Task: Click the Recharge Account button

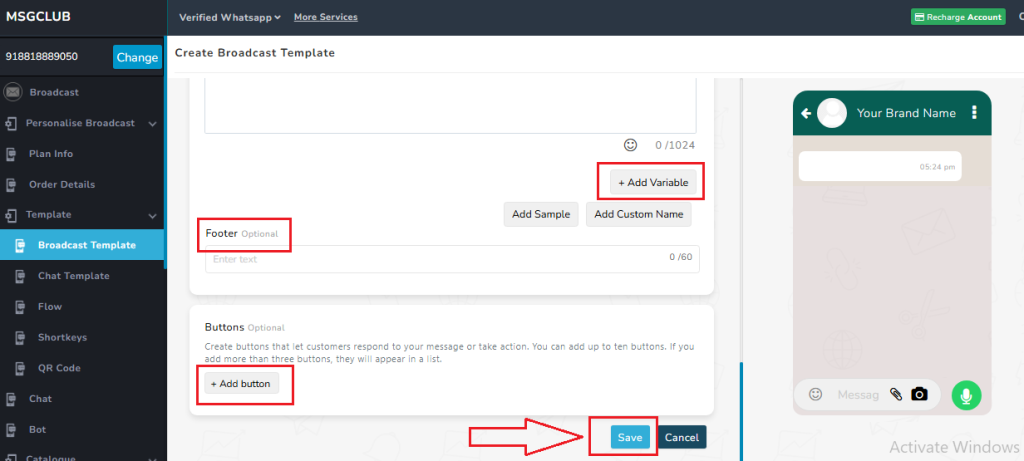Action: coord(957,17)
